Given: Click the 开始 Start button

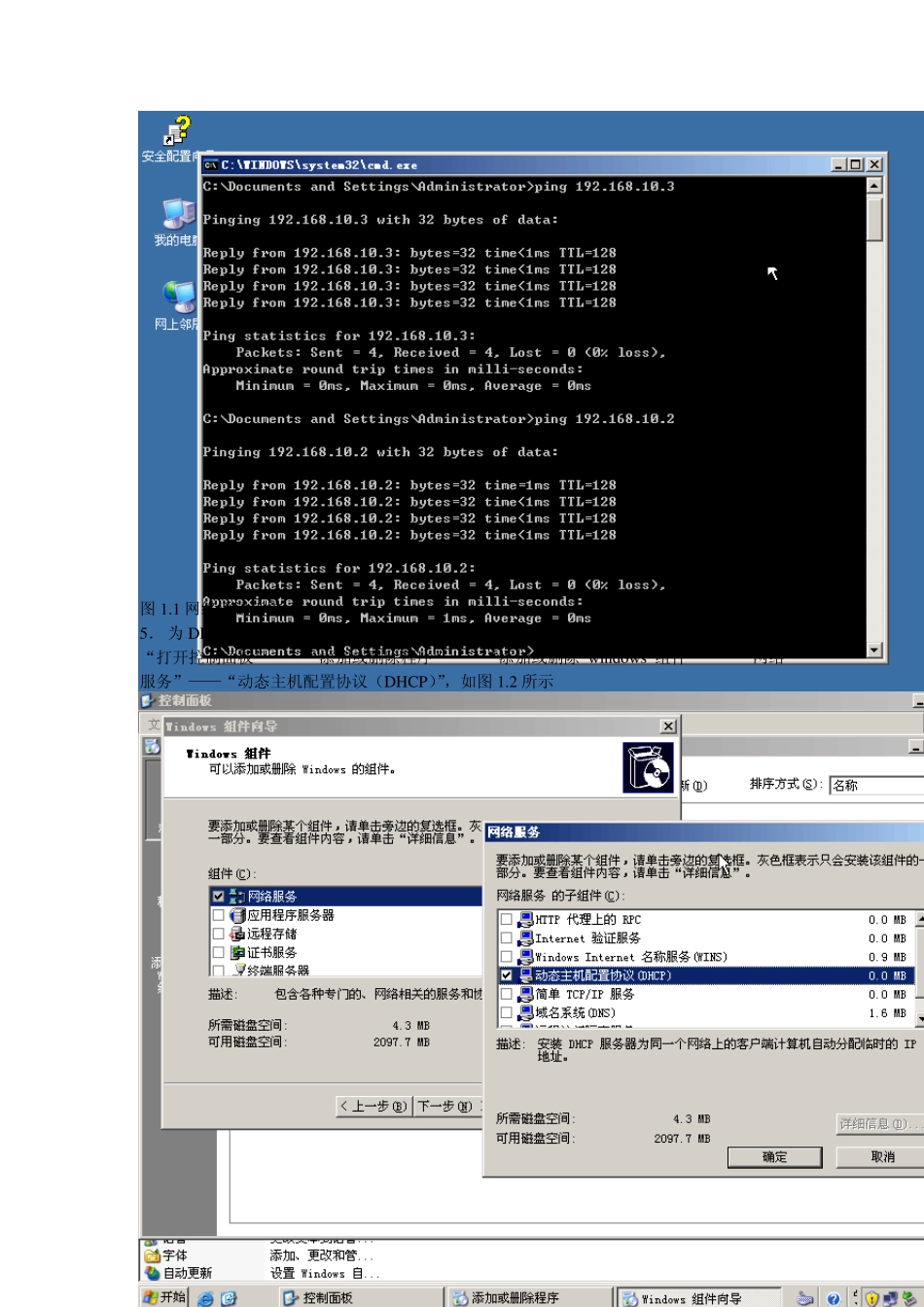Looking at the screenshot, I should [x=165, y=1297].
